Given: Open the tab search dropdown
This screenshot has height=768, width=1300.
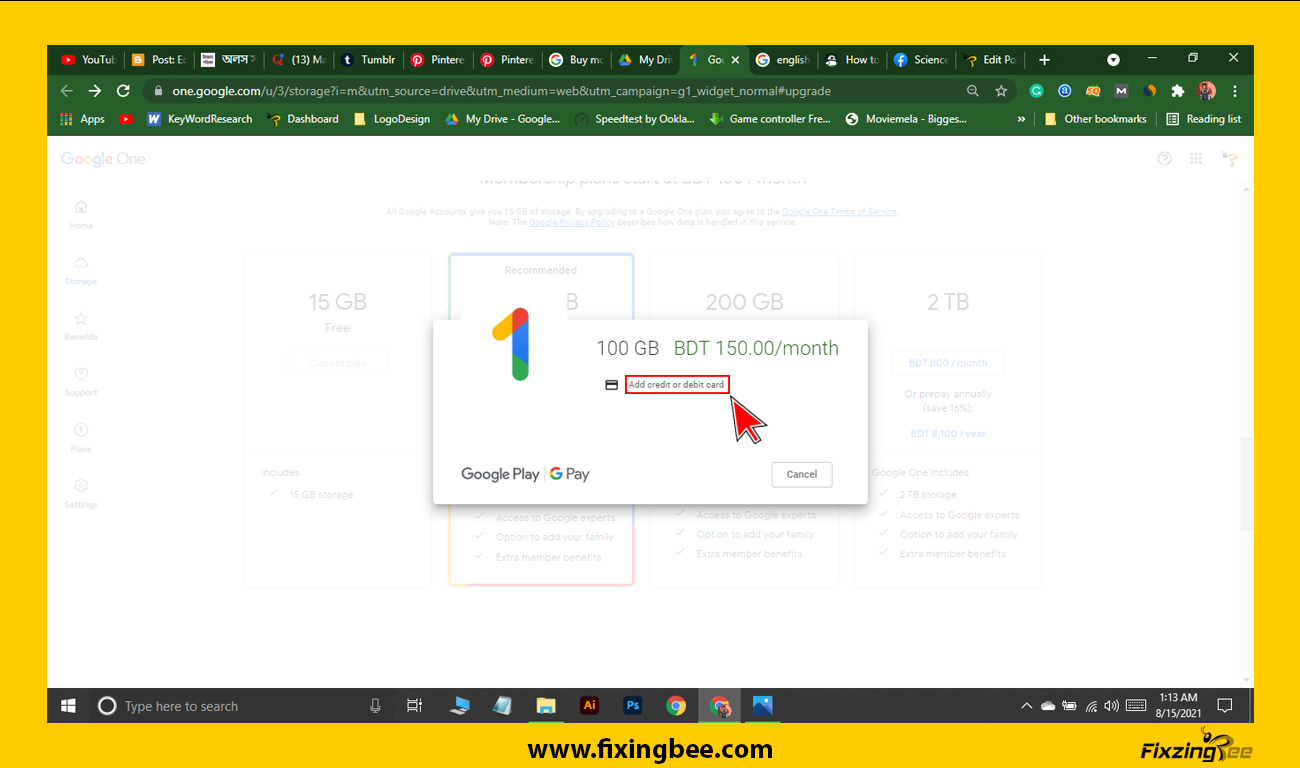Looking at the screenshot, I should (x=1113, y=60).
